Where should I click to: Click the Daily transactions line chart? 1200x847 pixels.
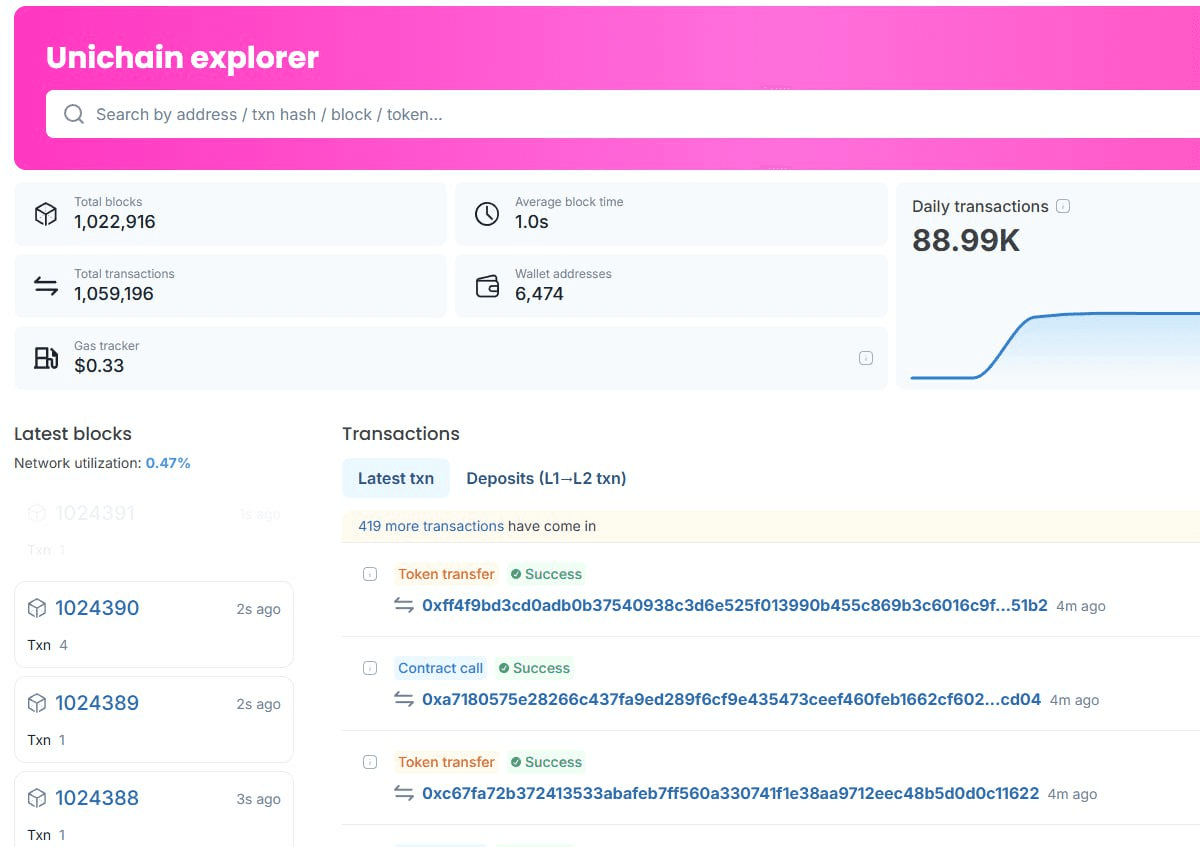point(1055,346)
